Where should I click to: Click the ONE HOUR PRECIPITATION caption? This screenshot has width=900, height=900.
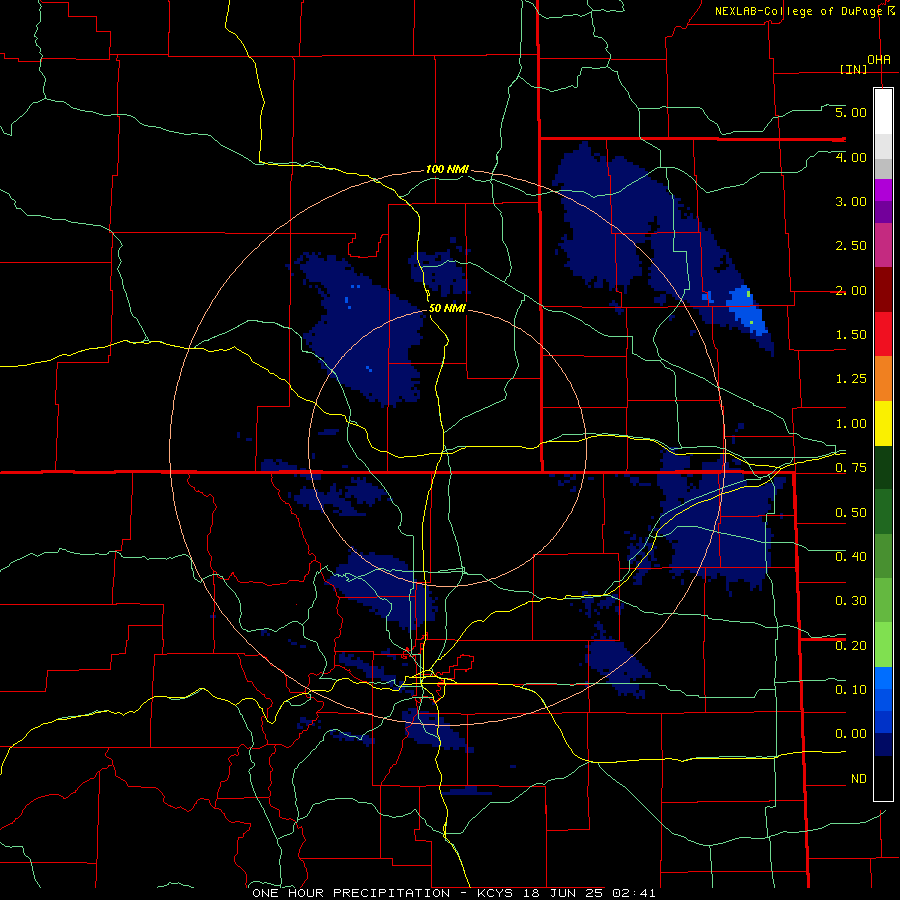click(351, 893)
